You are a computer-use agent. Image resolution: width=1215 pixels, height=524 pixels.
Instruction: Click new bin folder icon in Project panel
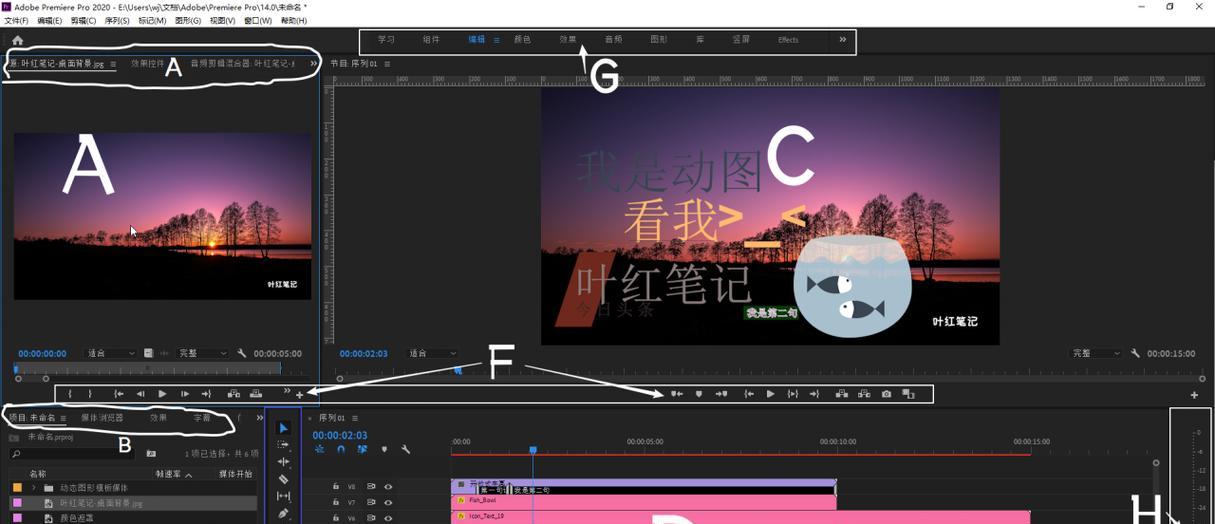pos(151,453)
